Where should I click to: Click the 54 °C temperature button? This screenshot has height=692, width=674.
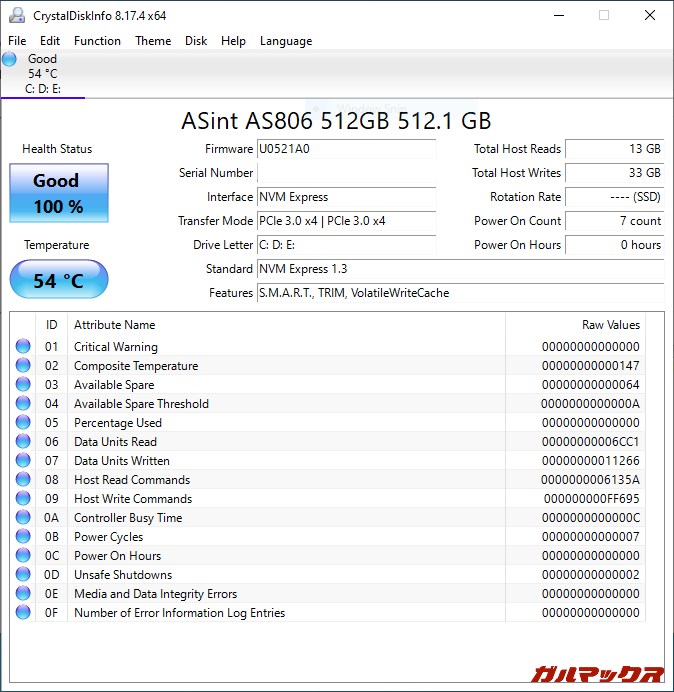[x=58, y=280]
